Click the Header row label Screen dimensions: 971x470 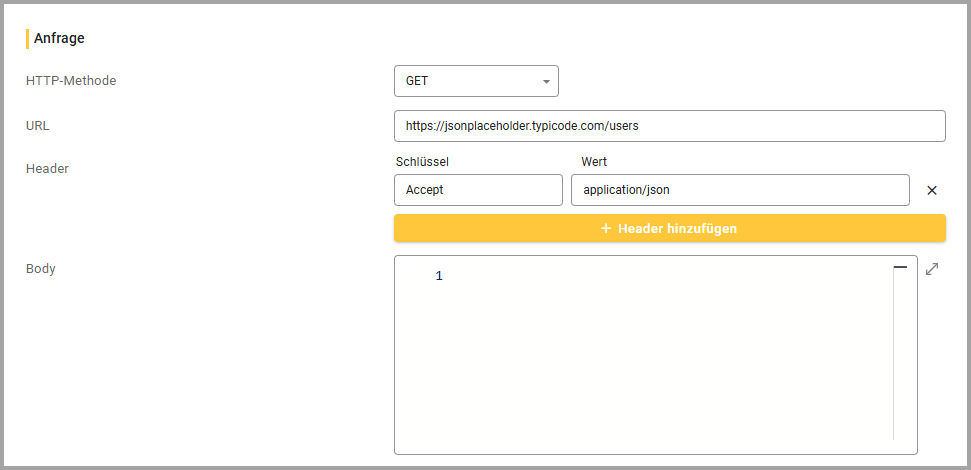coord(47,169)
